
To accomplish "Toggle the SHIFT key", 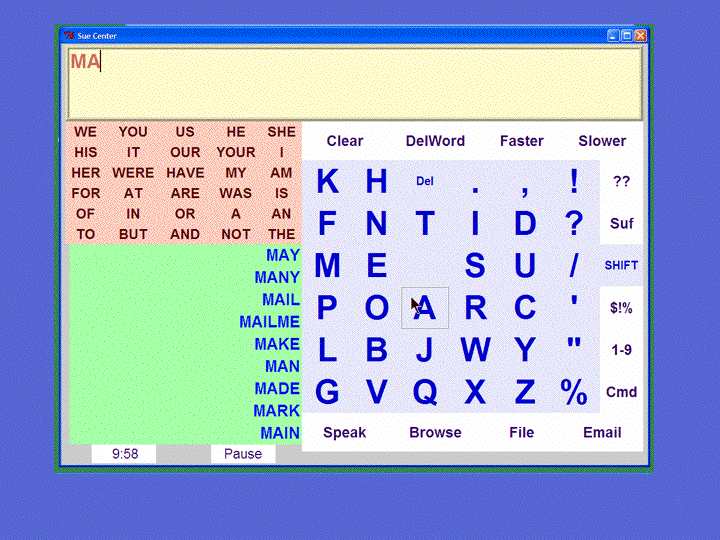I will point(621,265).
